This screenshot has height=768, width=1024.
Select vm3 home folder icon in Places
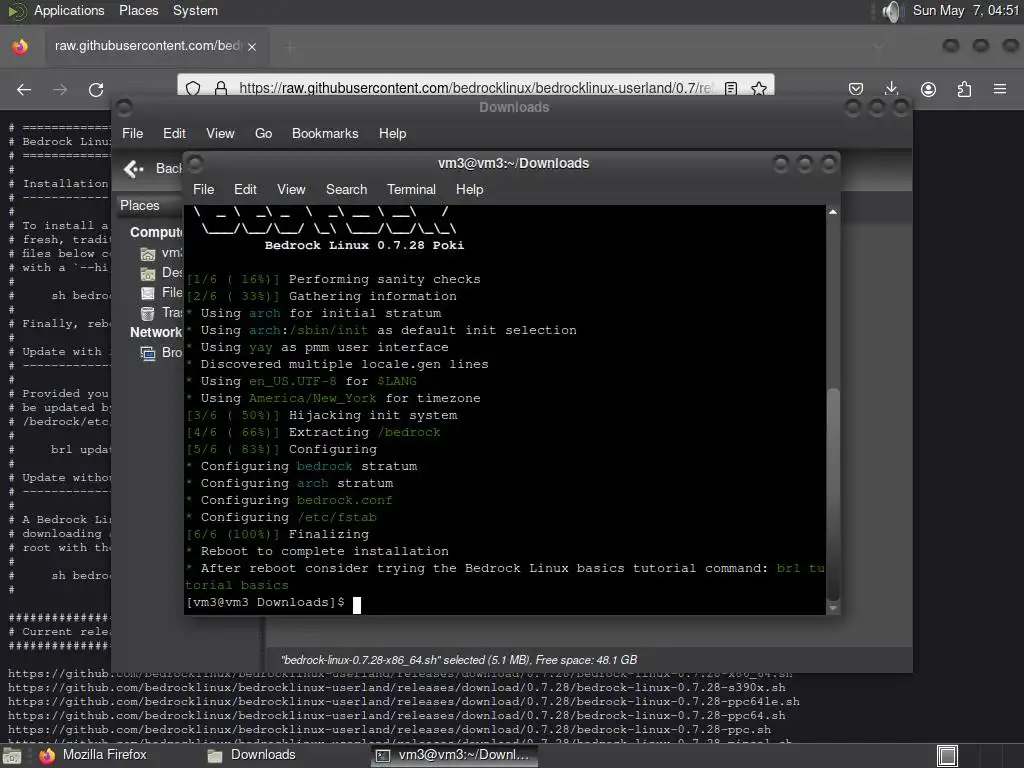pyautogui.click(x=148, y=253)
